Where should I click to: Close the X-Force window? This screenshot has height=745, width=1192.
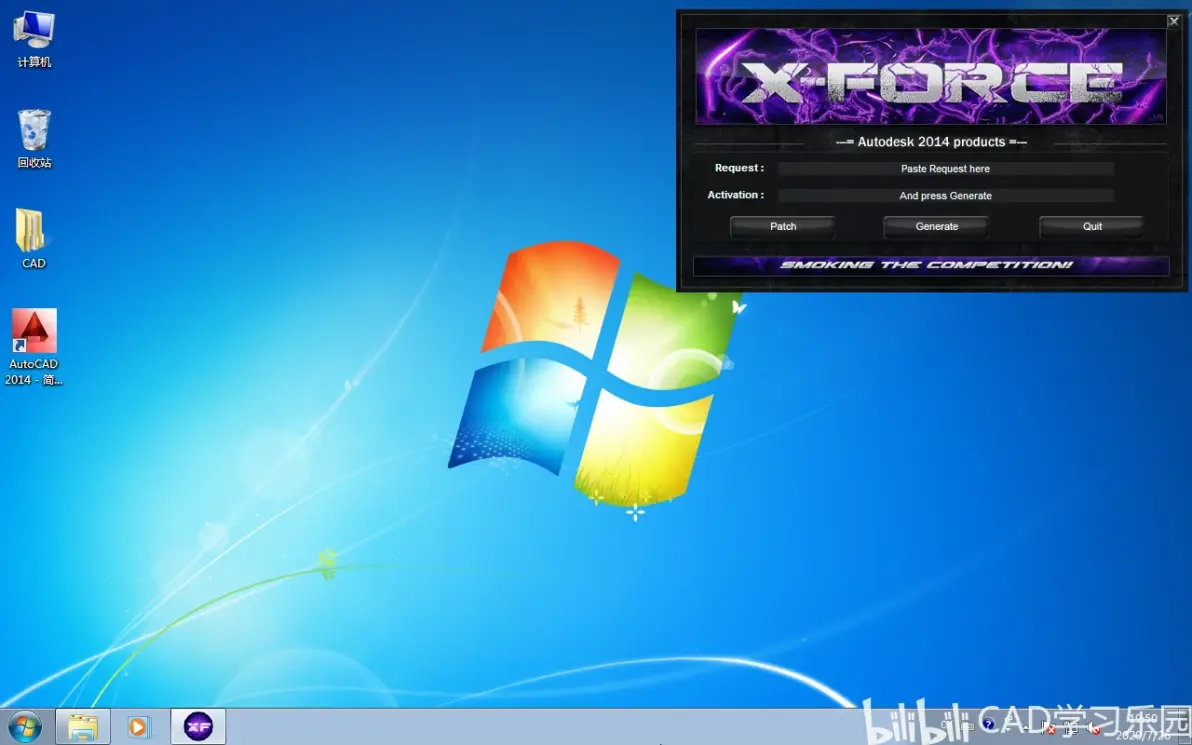click(x=1174, y=21)
